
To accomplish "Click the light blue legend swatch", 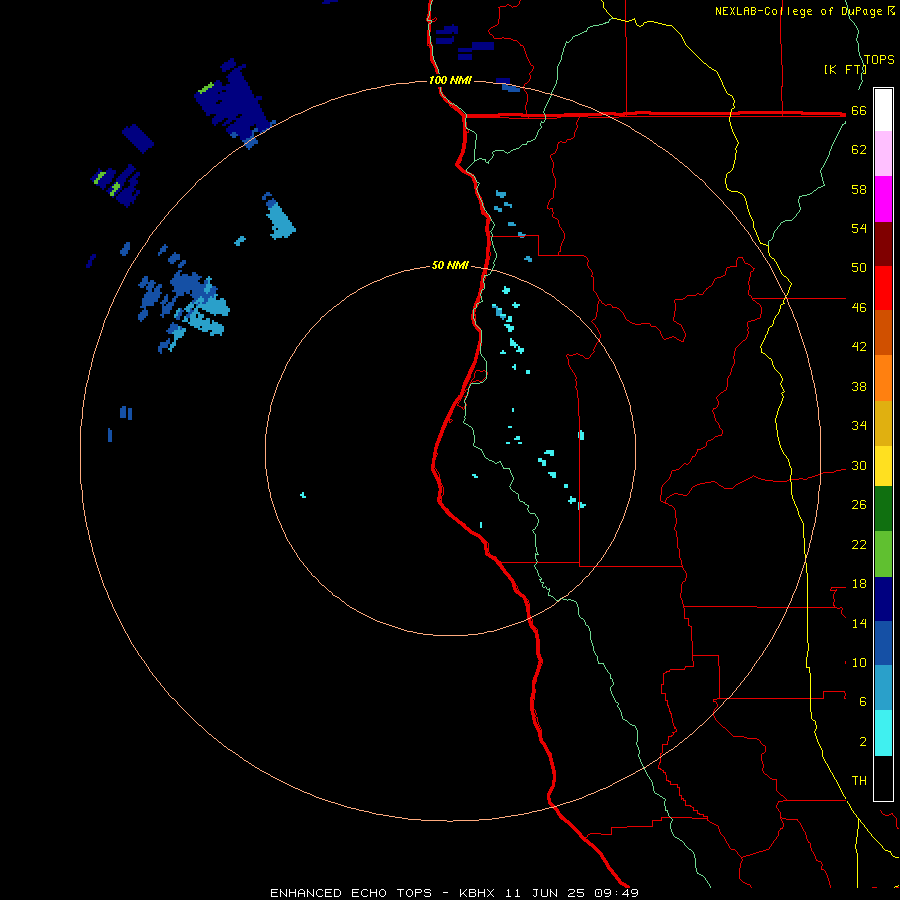I will tap(883, 687).
